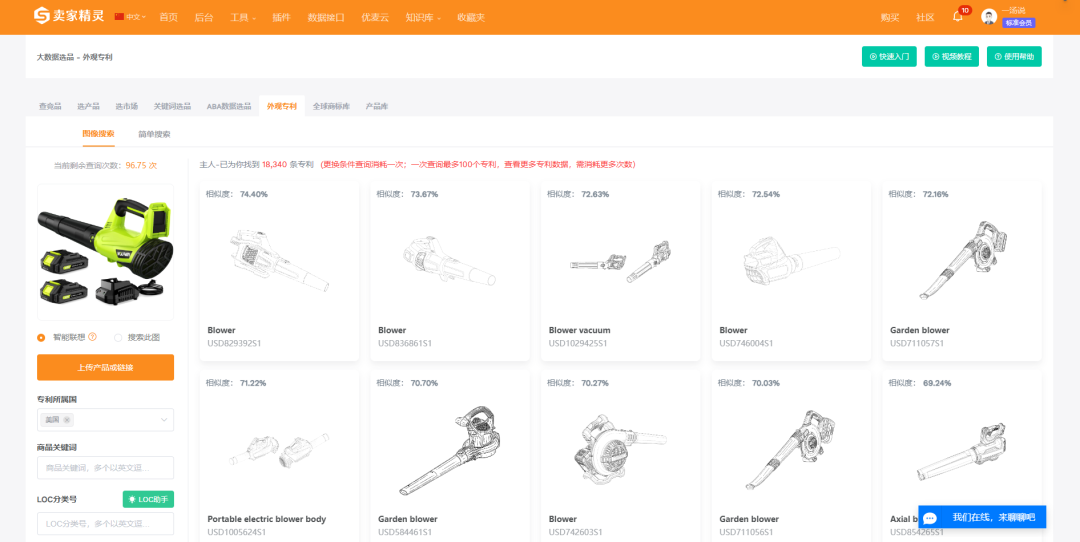Click the 快速入门 button
The width and height of the screenshot is (1080, 542).
click(889, 56)
